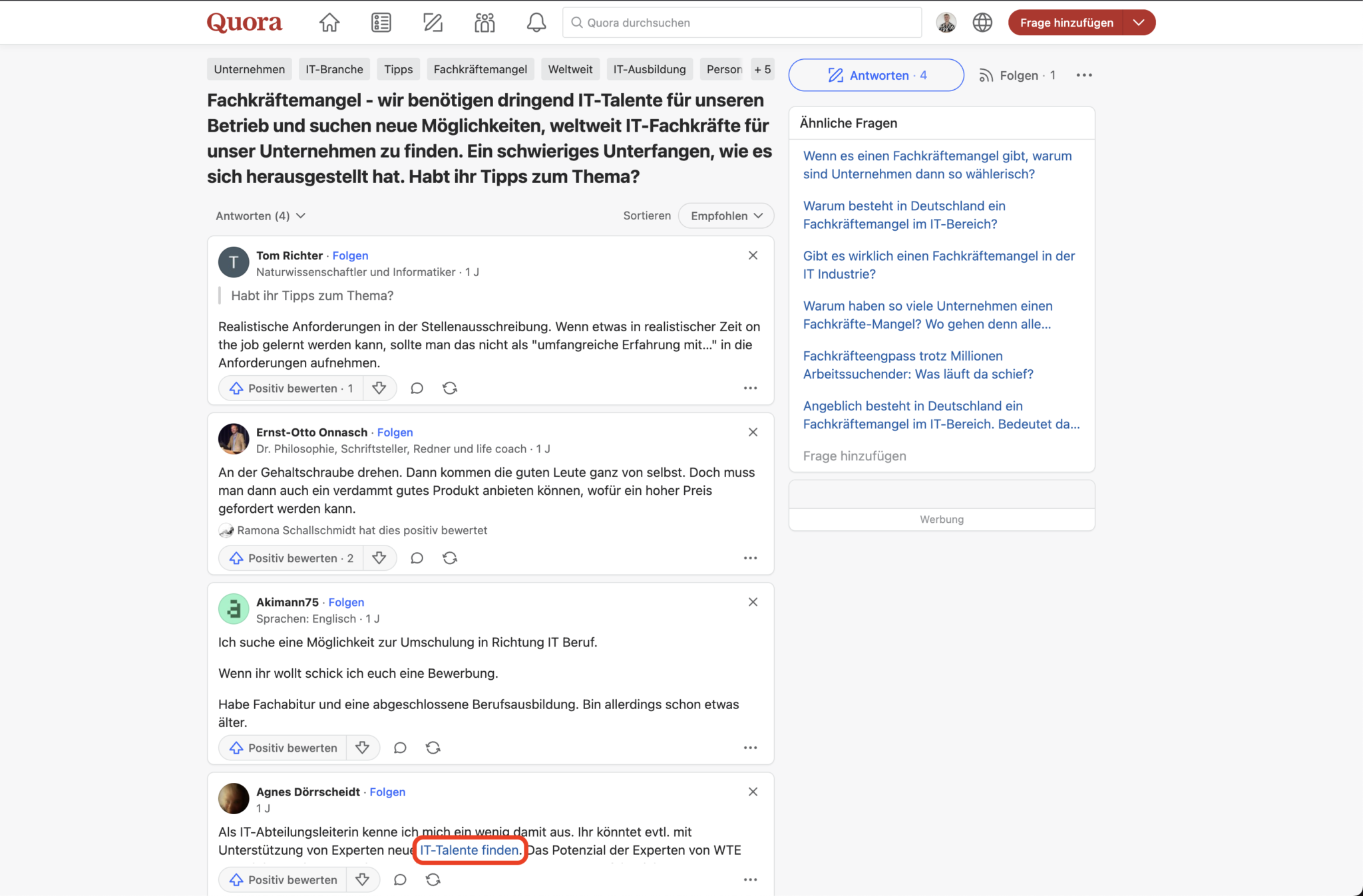
Task: Share Agnes Dörrscheidt's answer via repost icon
Action: pos(433,879)
